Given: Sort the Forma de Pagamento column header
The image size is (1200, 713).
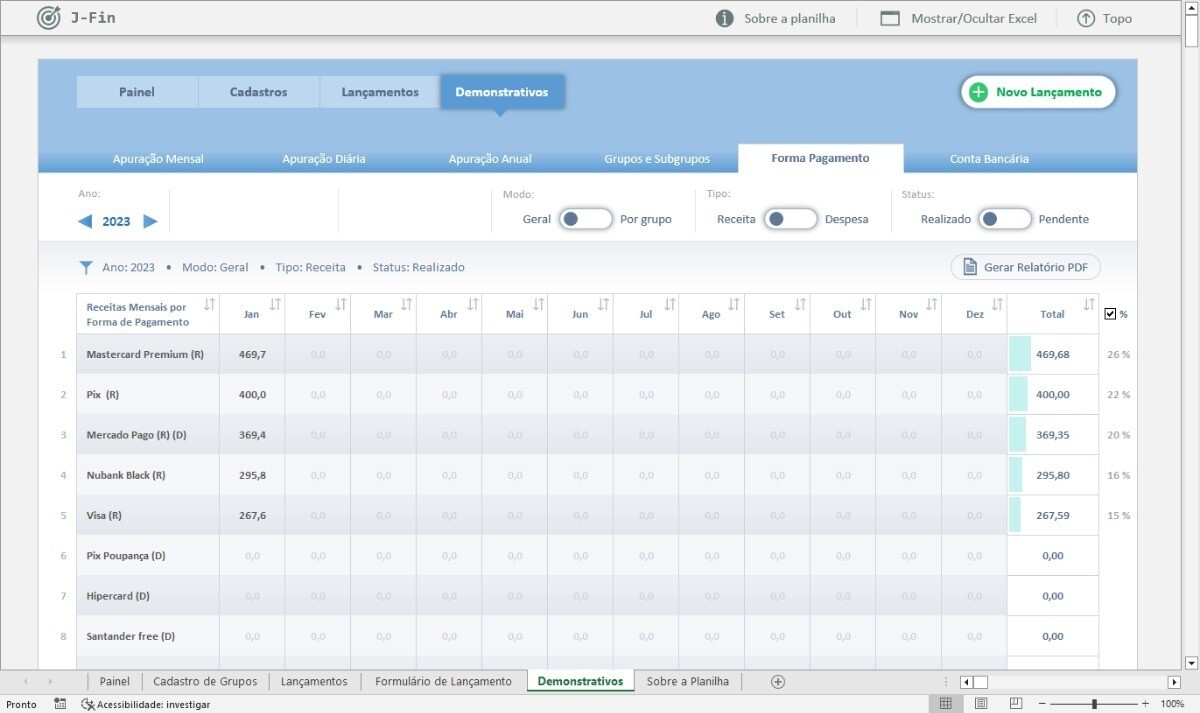Looking at the screenshot, I should 209,304.
